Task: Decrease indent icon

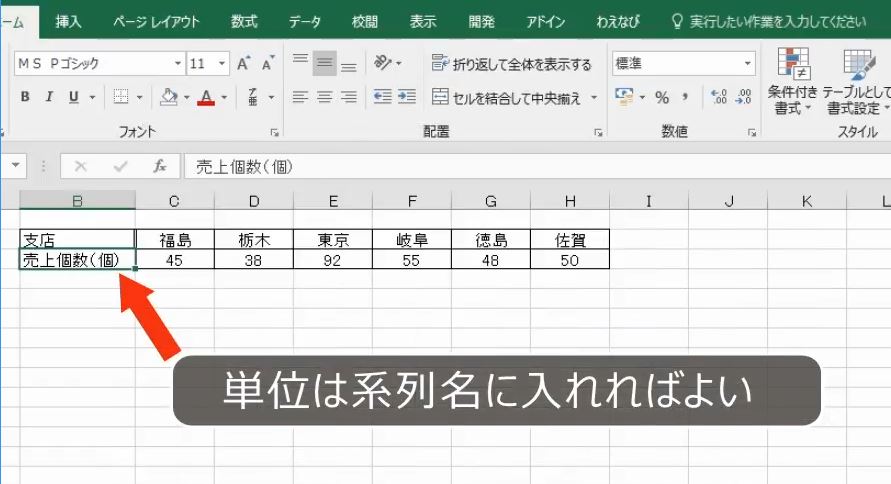Action: click(x=383, y=97)
